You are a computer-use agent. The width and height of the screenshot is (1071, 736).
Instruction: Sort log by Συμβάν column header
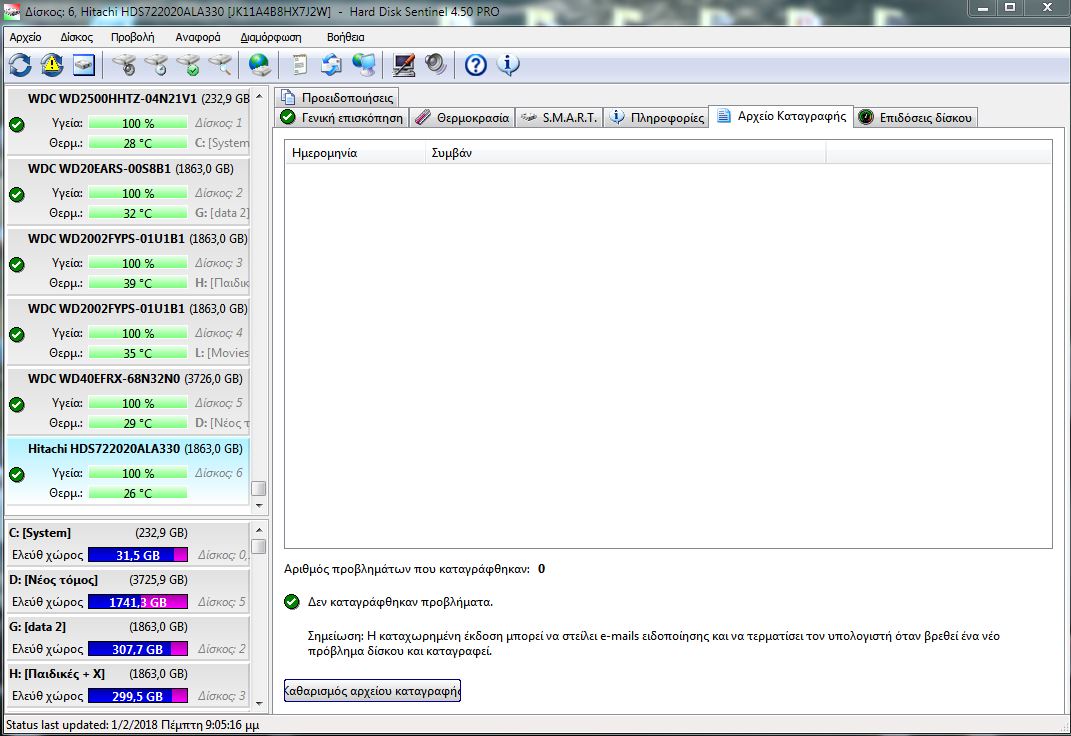pos(625,153)
